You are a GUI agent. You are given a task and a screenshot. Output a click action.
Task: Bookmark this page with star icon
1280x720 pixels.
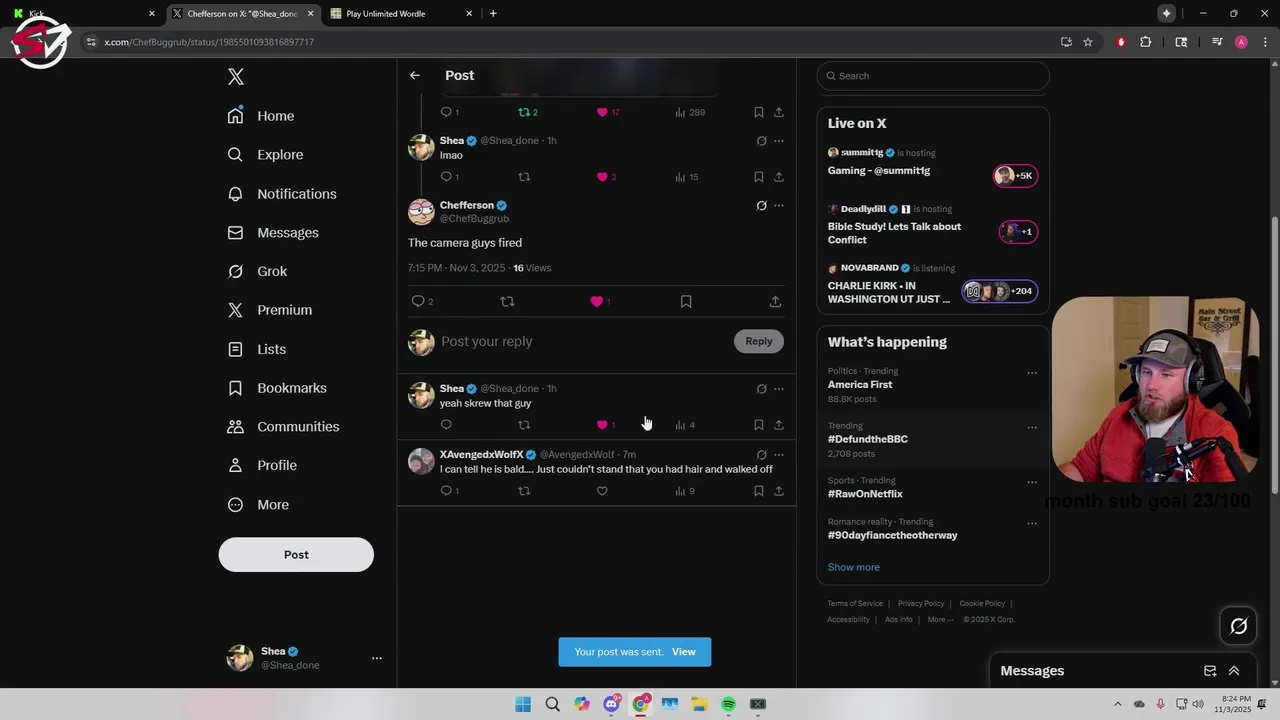1088,42
